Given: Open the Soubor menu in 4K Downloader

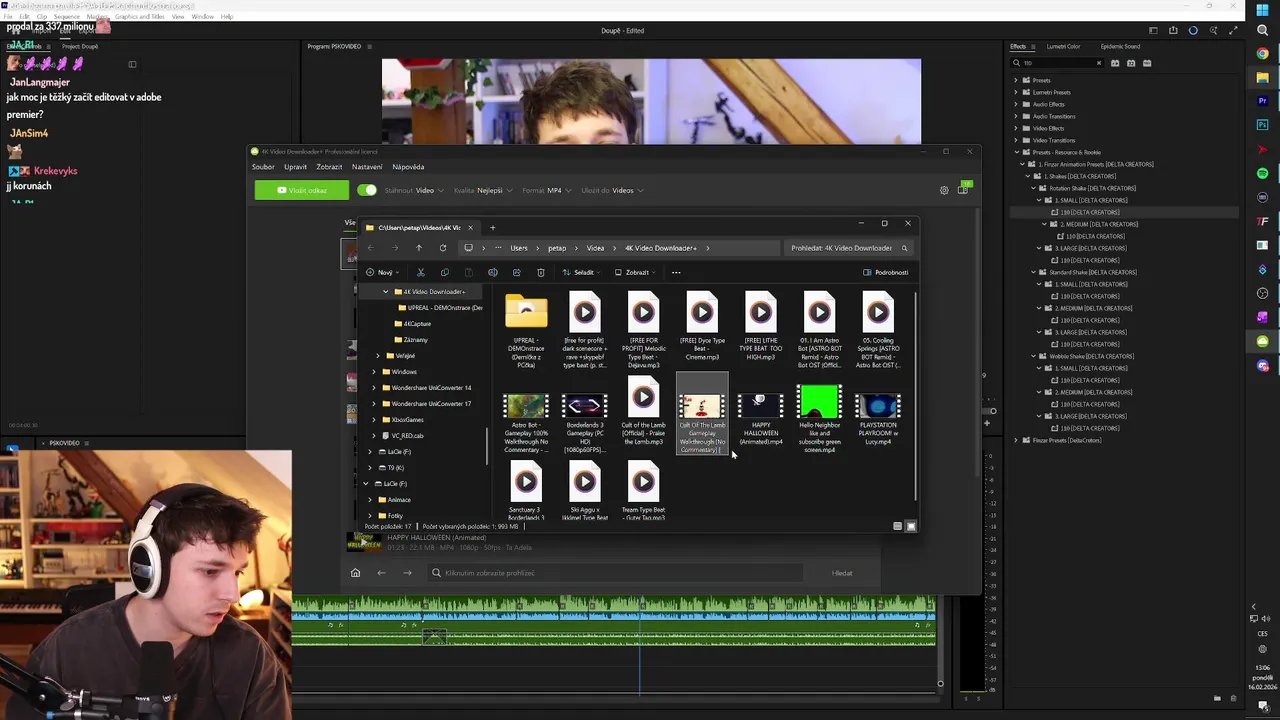Looking at the screenshot, I should [x=263, y=167].
